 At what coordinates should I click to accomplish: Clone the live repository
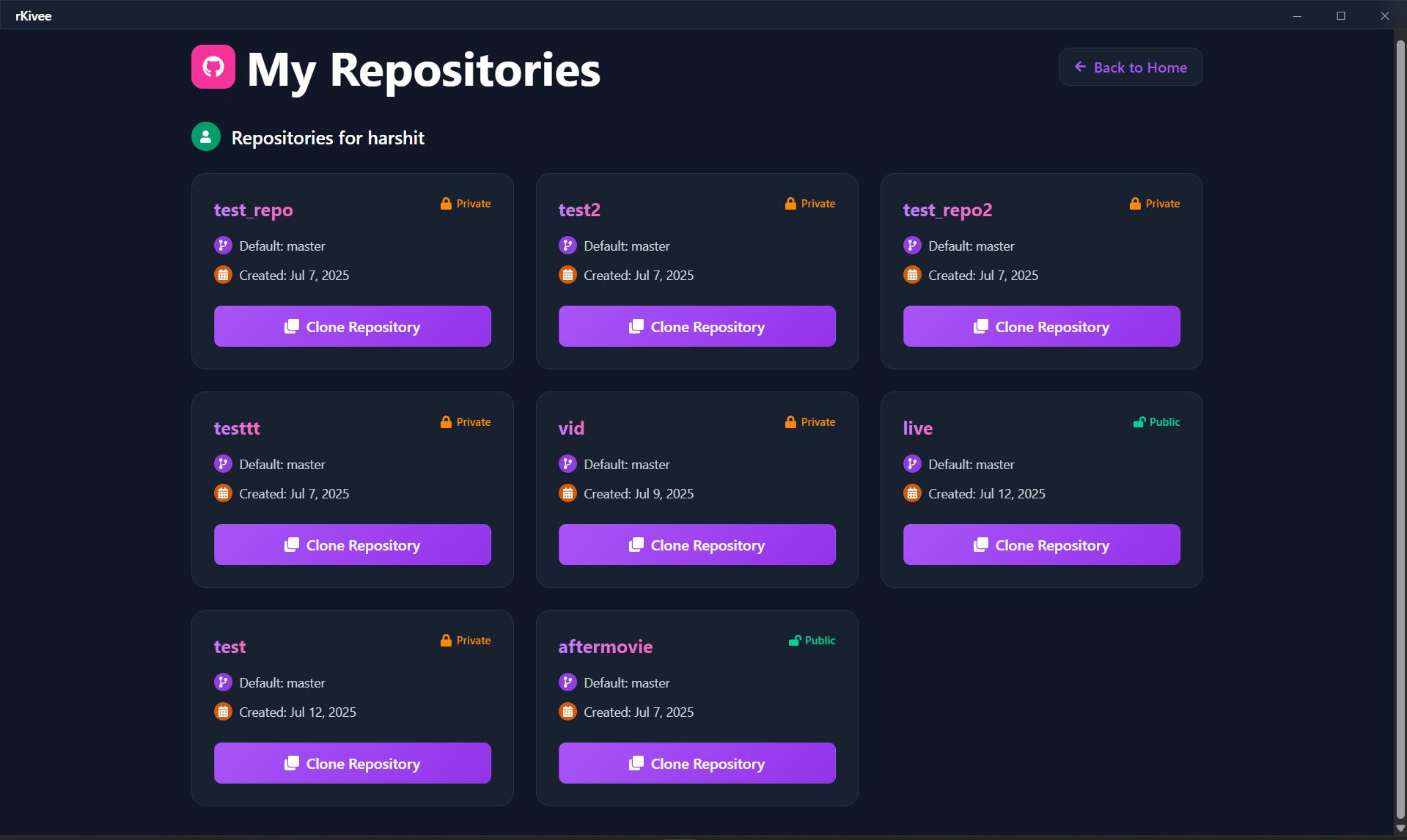click(1041, 545)
